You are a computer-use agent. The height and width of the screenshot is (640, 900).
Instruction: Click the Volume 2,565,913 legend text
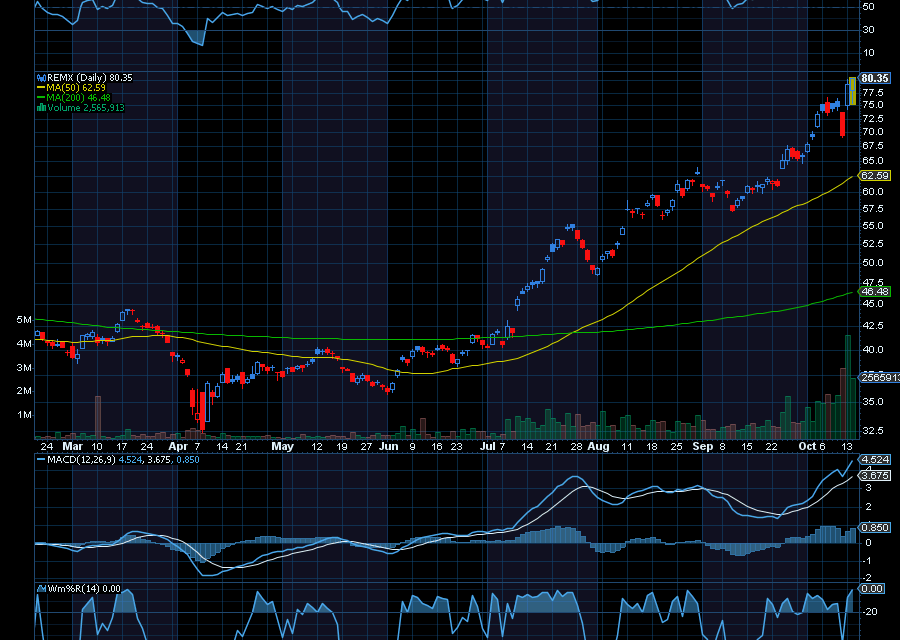pos(86,107)
